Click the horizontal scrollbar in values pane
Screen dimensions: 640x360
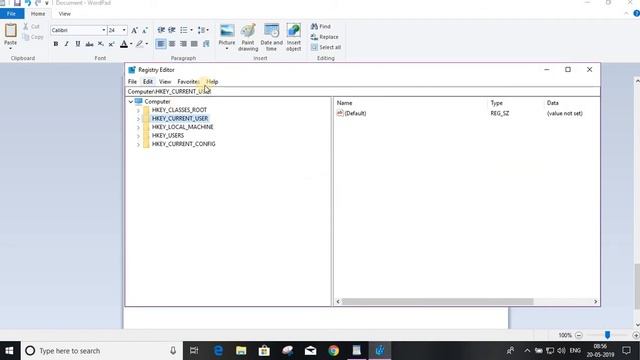[x=437, y=302]
